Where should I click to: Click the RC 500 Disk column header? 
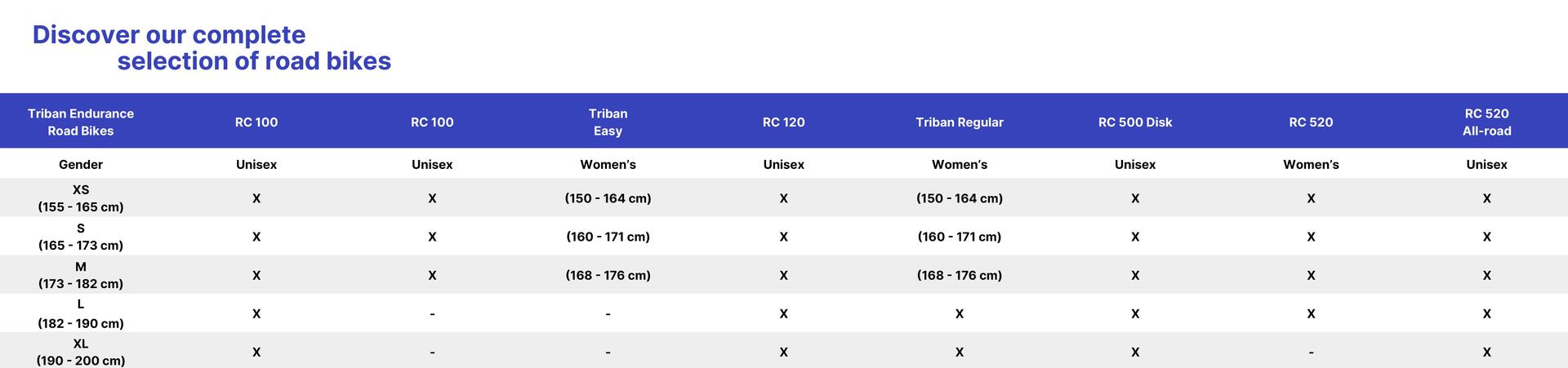pyautogui.click(x=1135, y=122)
